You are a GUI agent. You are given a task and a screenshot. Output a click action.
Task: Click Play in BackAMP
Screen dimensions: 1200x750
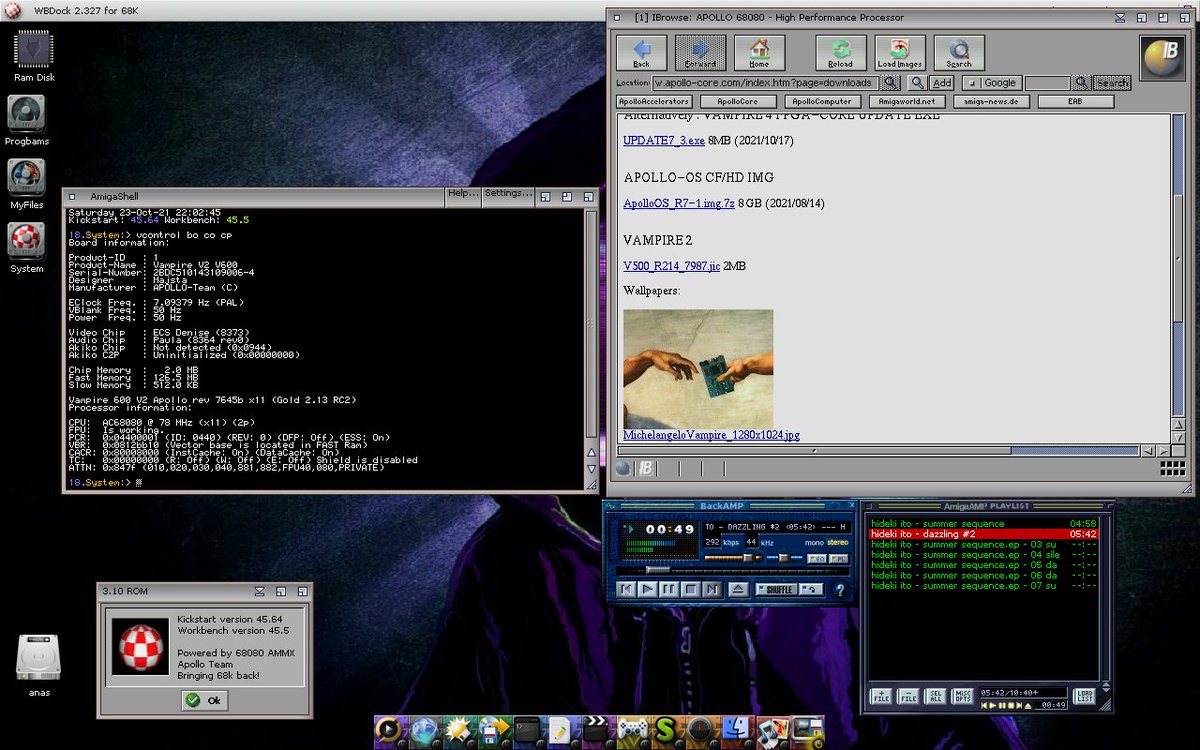pos(648,590)
